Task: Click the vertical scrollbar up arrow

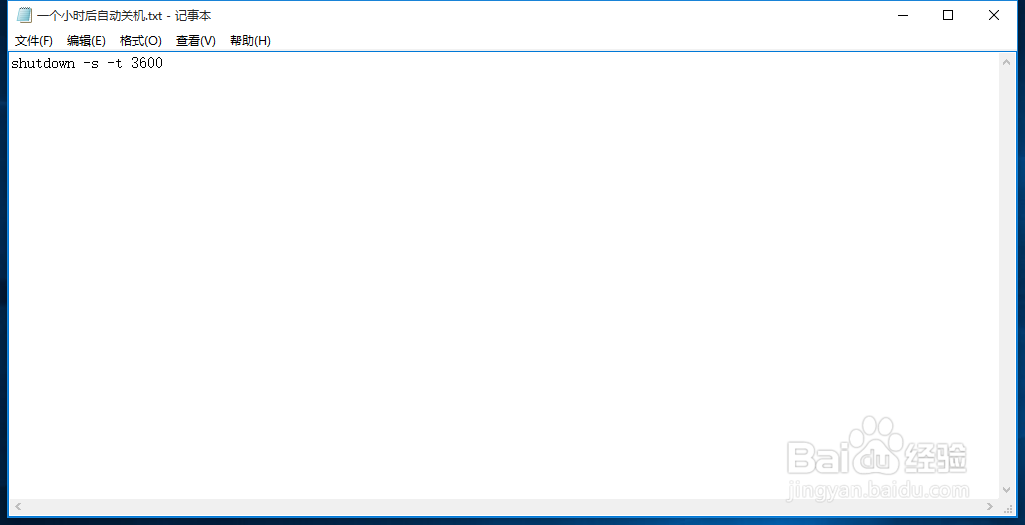Action: tap(1007, 62)
